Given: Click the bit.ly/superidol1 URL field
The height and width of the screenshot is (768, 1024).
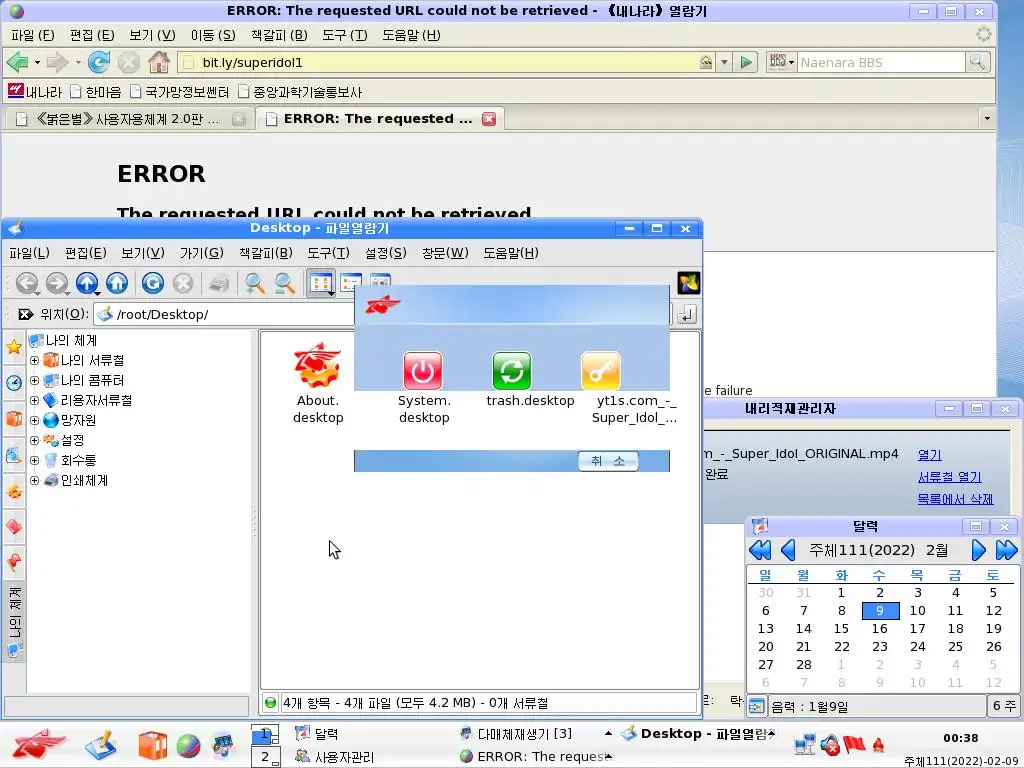Looking at the screenshot, I should 438,63.
